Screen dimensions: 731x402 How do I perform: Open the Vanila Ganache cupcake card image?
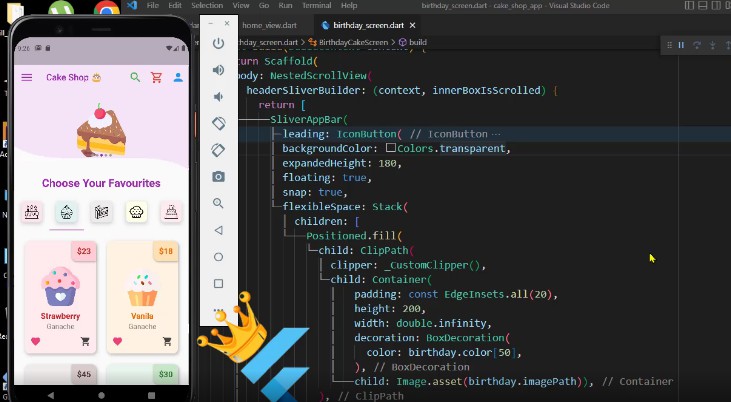point(142,288)
